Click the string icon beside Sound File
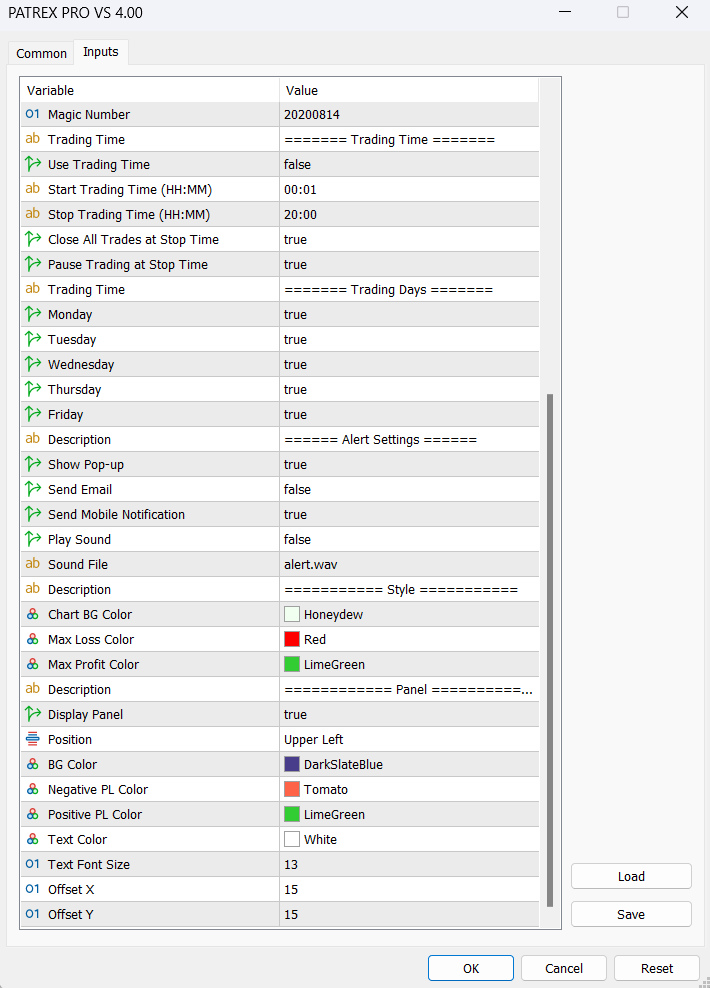The height and width of the screenshot is (988, 710). pyautogui.click(x=33, y=563)
